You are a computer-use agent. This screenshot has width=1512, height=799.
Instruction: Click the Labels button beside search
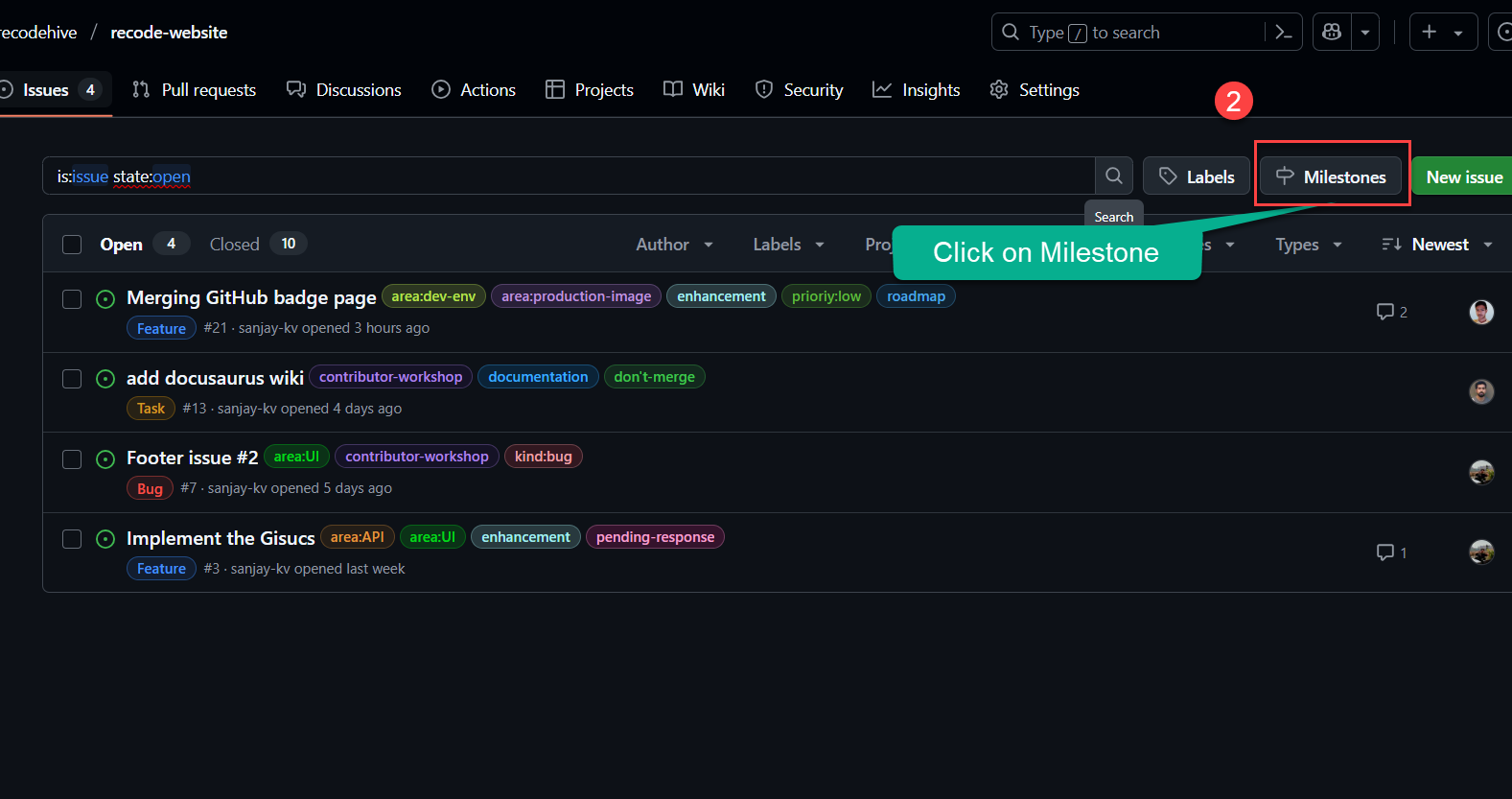coord(1197,176)
